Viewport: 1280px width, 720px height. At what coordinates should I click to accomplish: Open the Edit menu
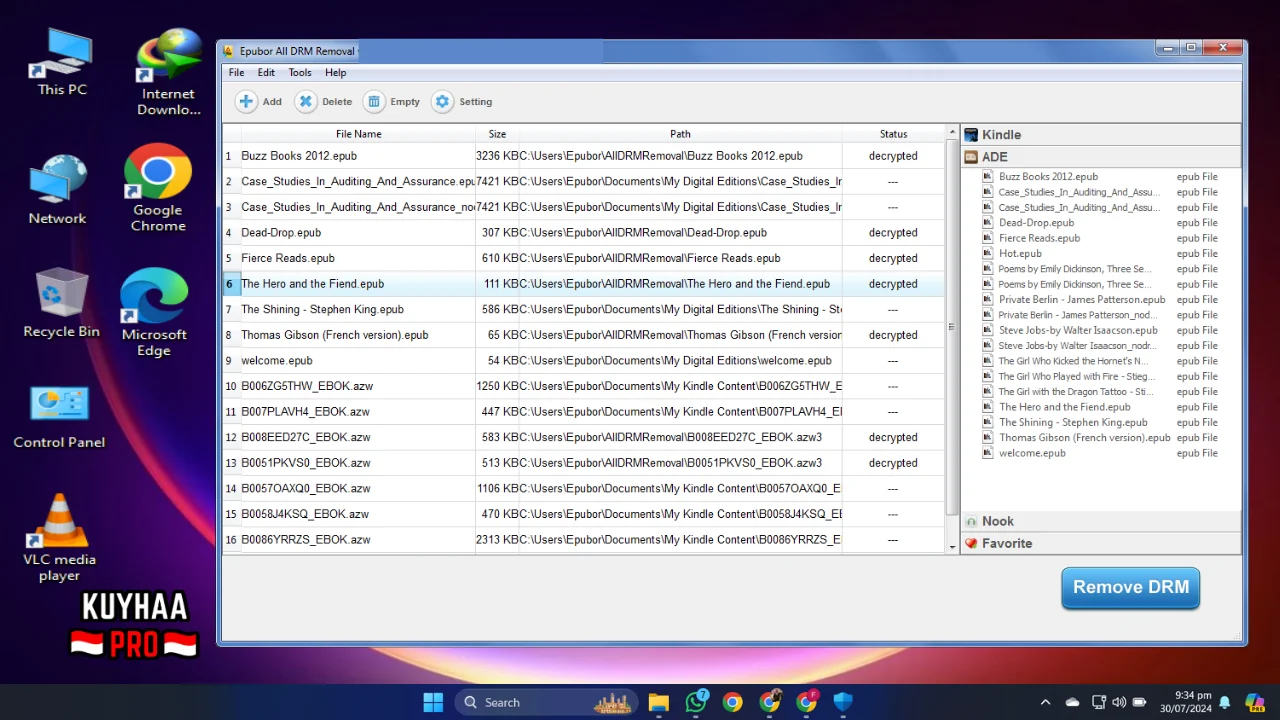tap(266, 73)
